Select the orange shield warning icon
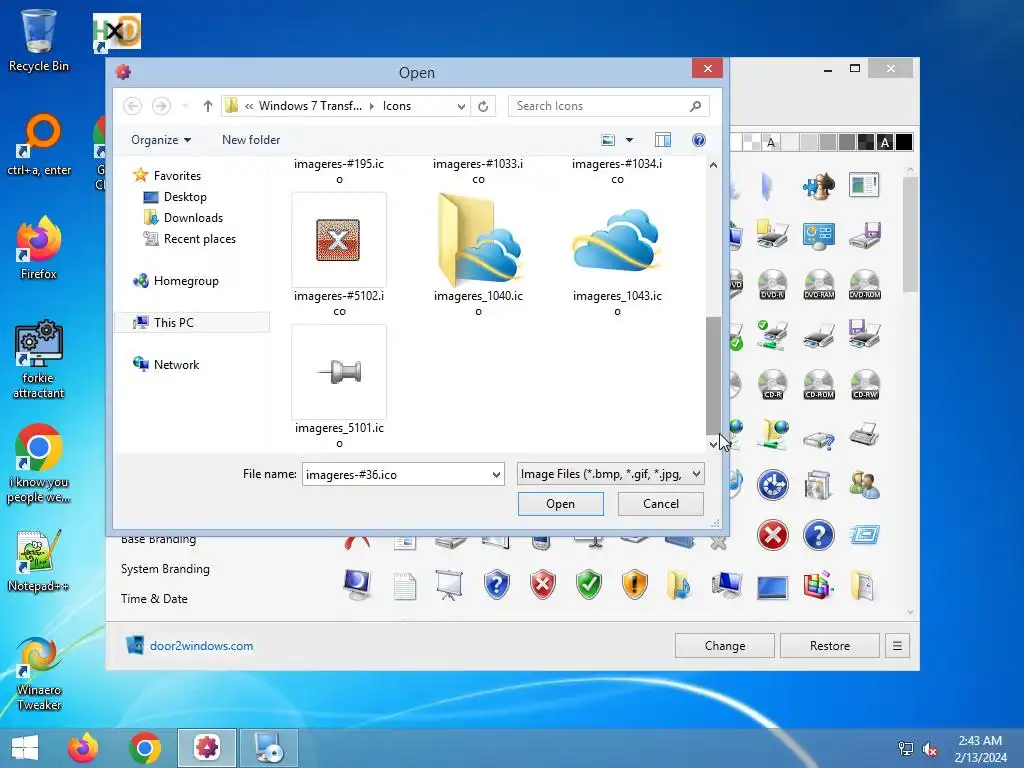 click(635, 584)
